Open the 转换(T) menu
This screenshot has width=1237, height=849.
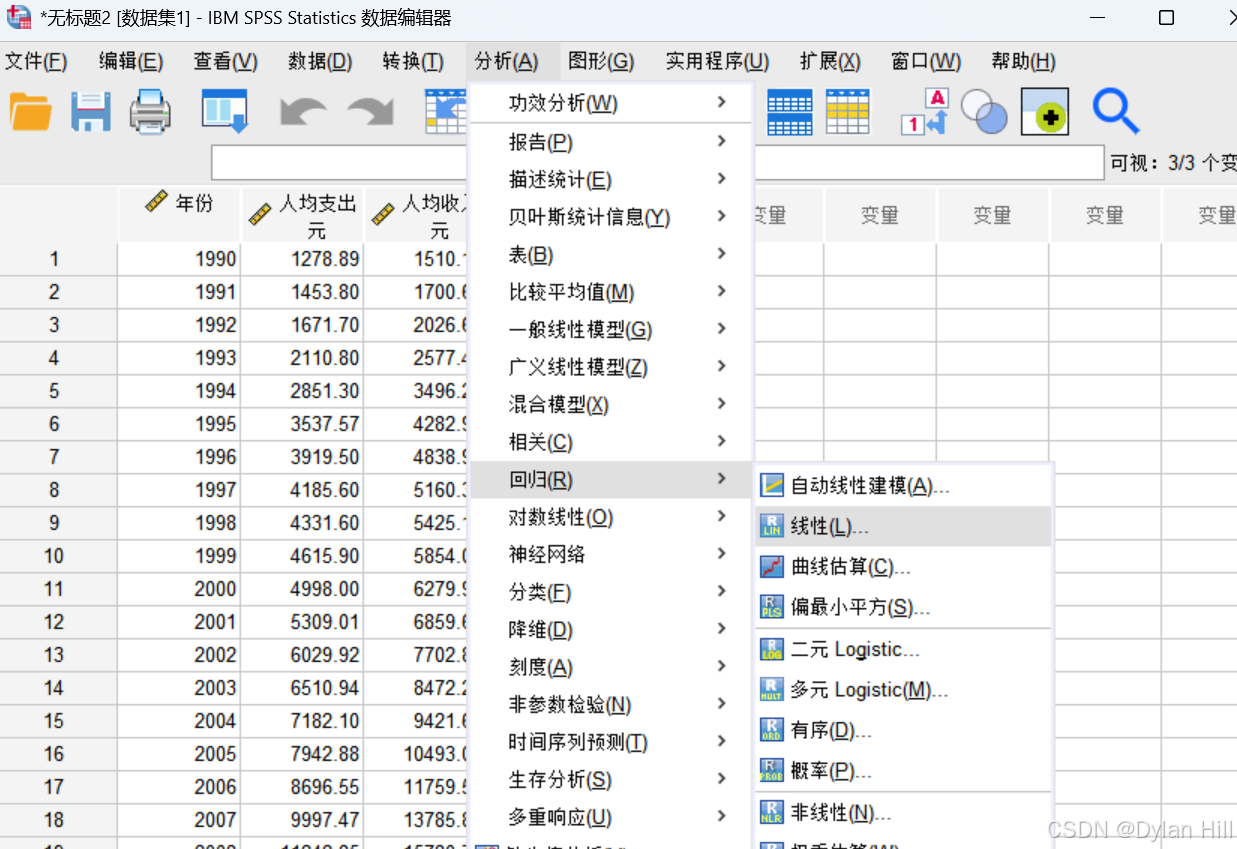(413, 62)
